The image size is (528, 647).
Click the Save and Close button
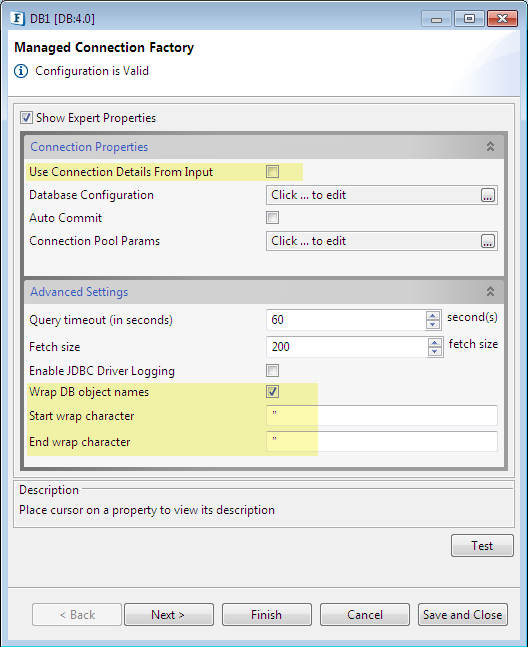[463, 614]
